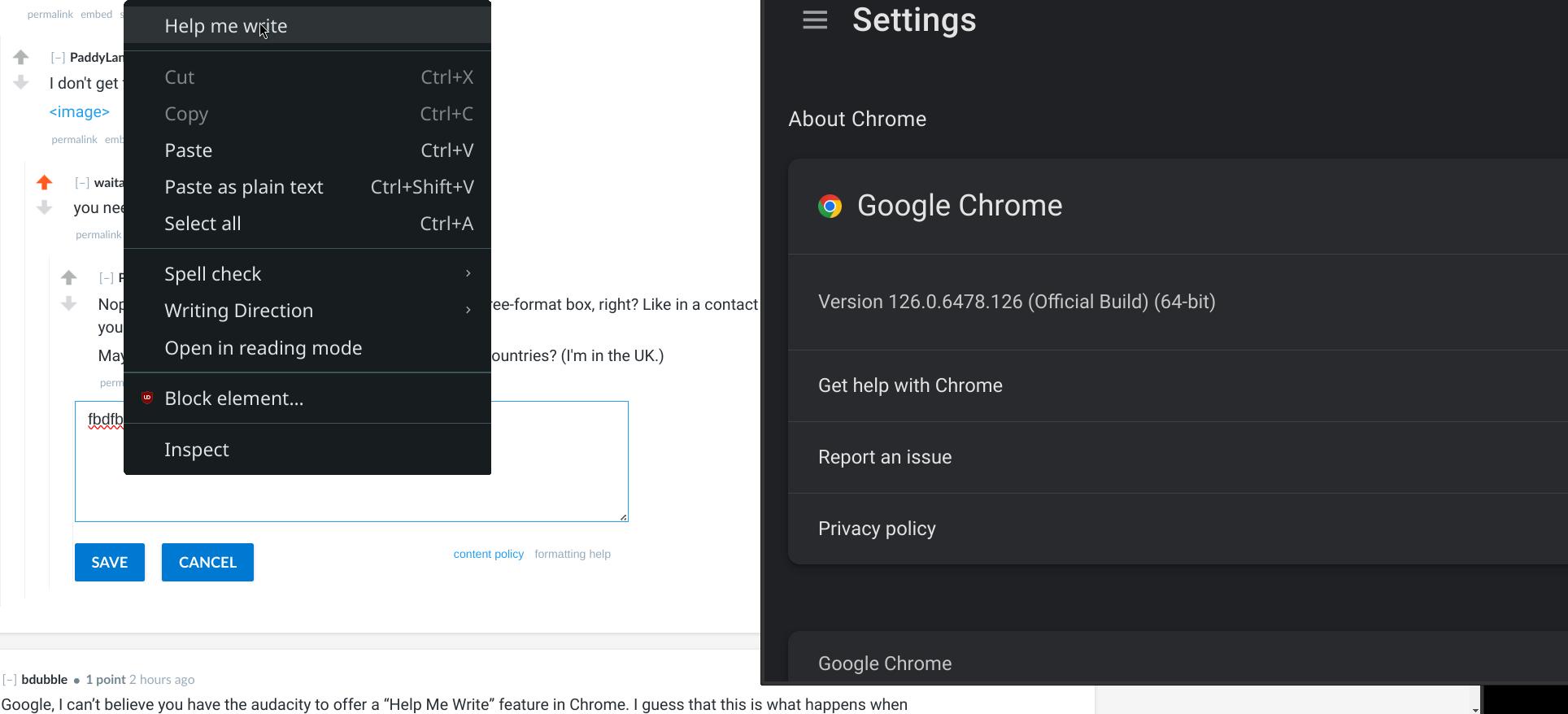
Task: Click the disabled Cut menu entry
Action: [307, 77]
